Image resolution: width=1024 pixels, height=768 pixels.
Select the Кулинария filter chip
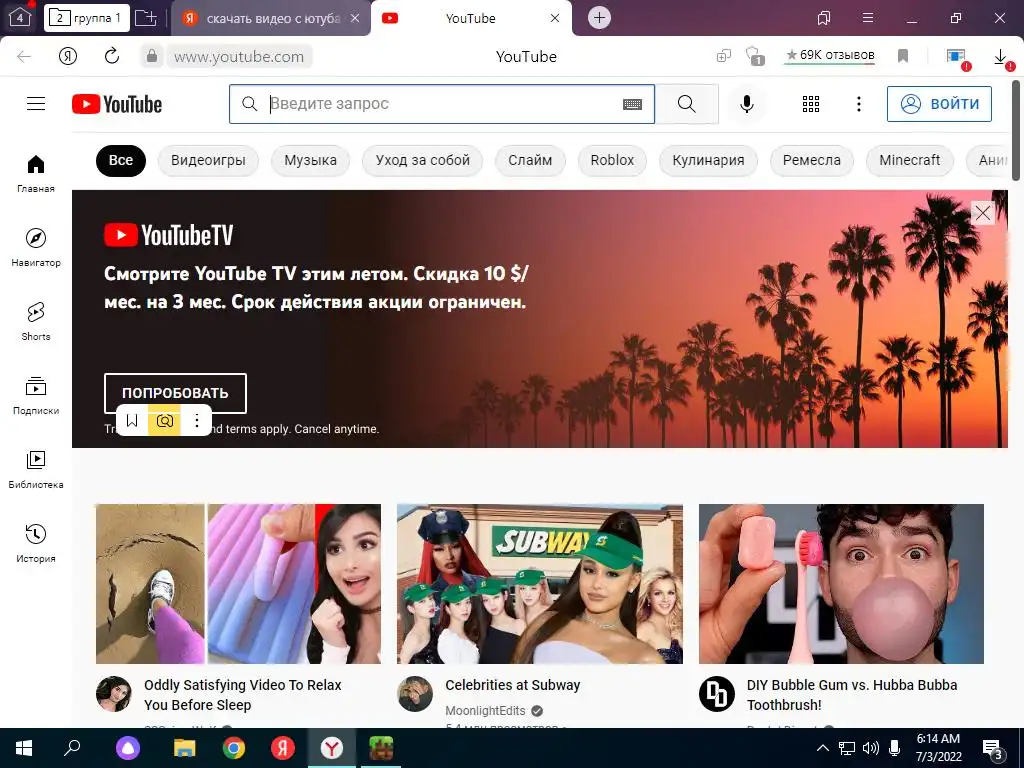pyautogui.click(x=709, y=161)
